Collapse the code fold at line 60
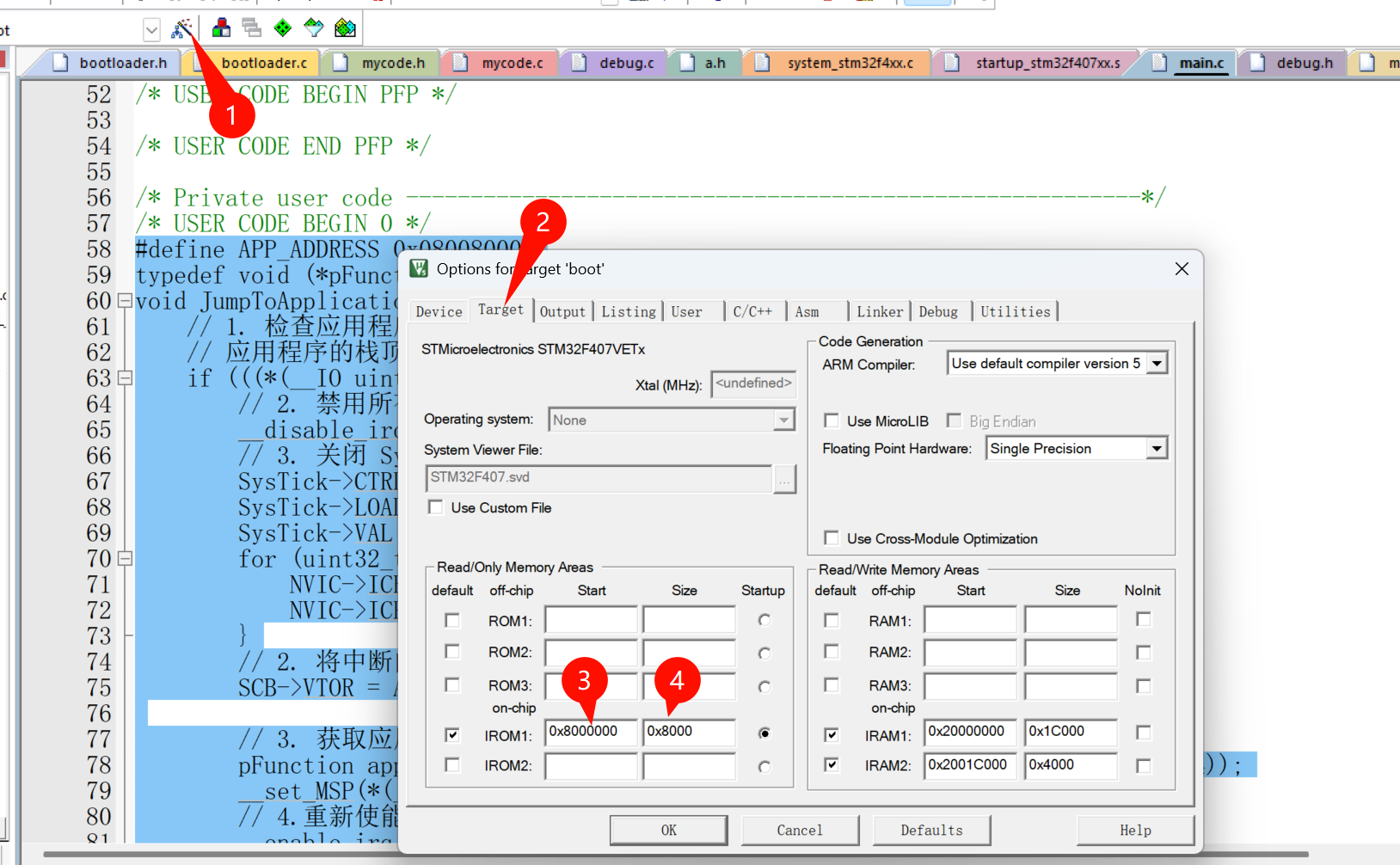The width and height of the screenshot is (1400, 865). (x=125, y=301)
